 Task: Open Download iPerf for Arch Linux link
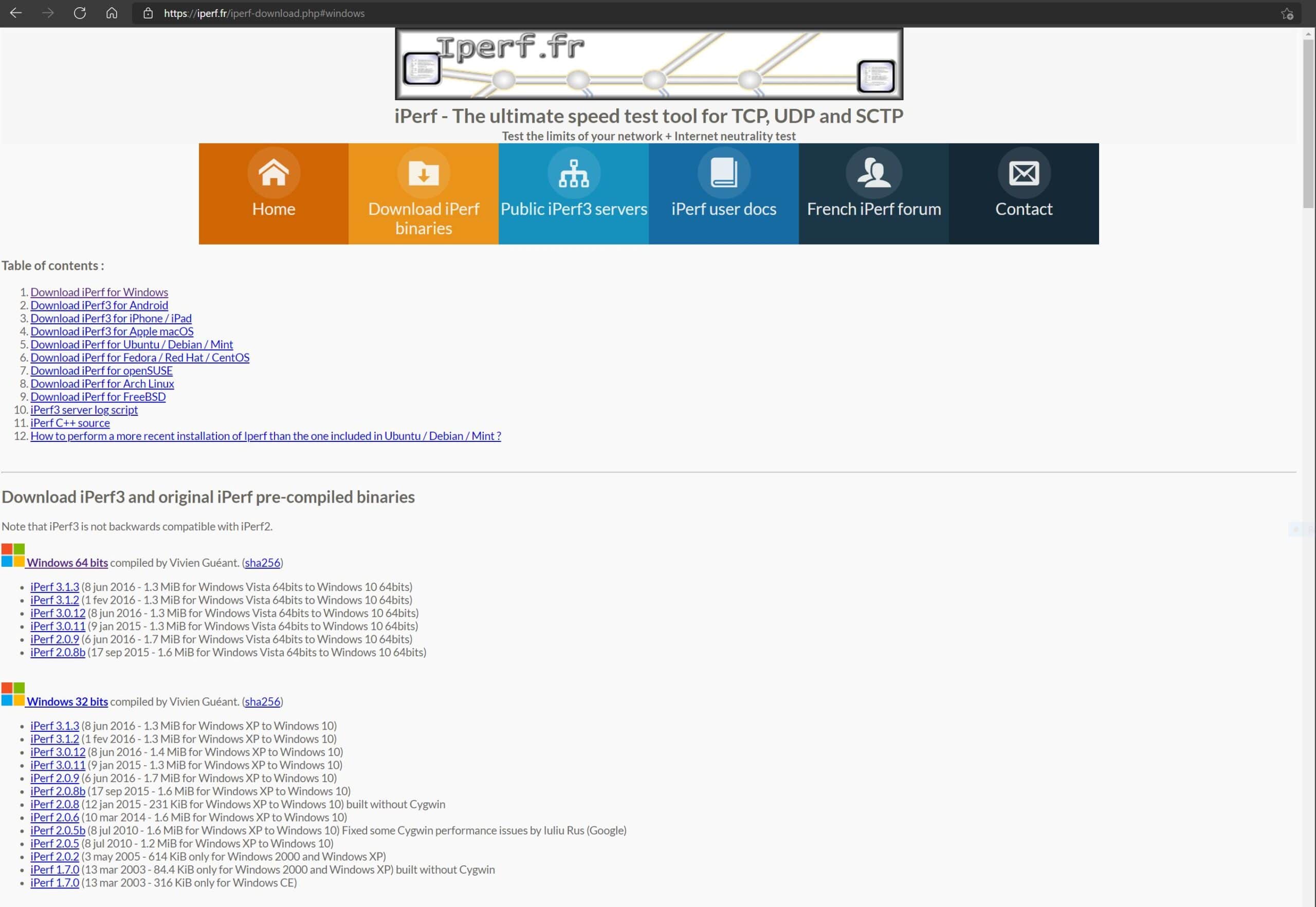coord(102,383)
